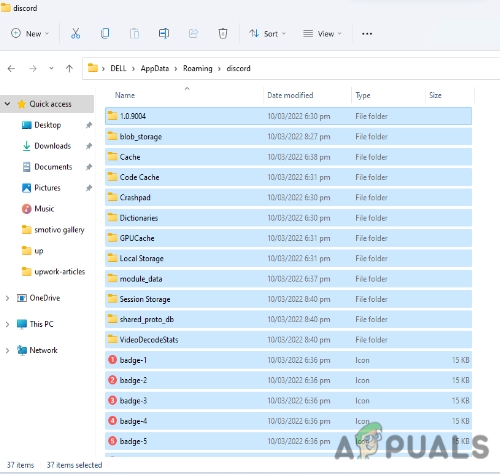Go up one folder level arrow
This screenshot has height=474, width=500.
pyautogui.click(x=69, y=69)
